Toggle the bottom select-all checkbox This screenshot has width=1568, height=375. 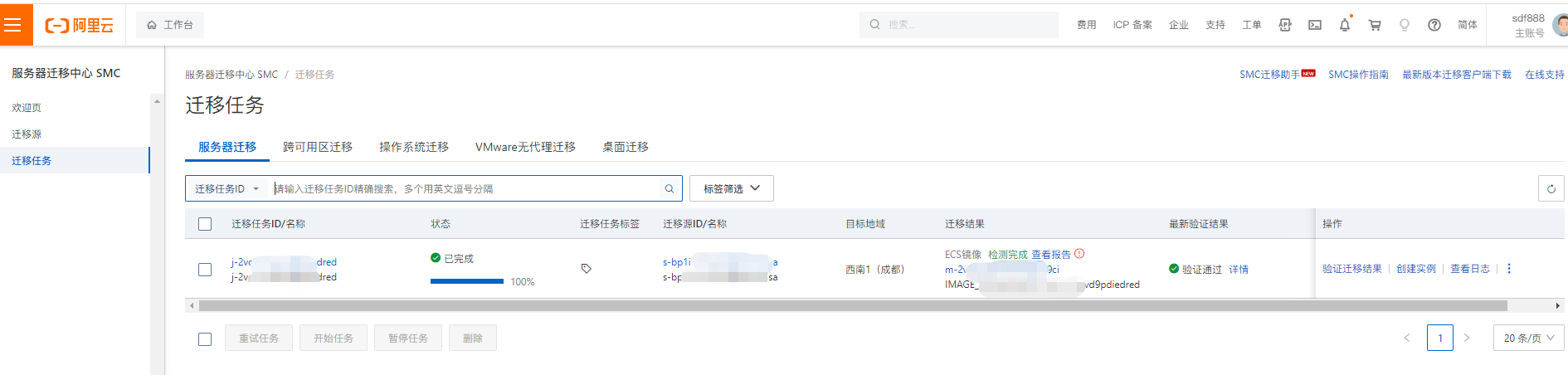click(205, 338)
